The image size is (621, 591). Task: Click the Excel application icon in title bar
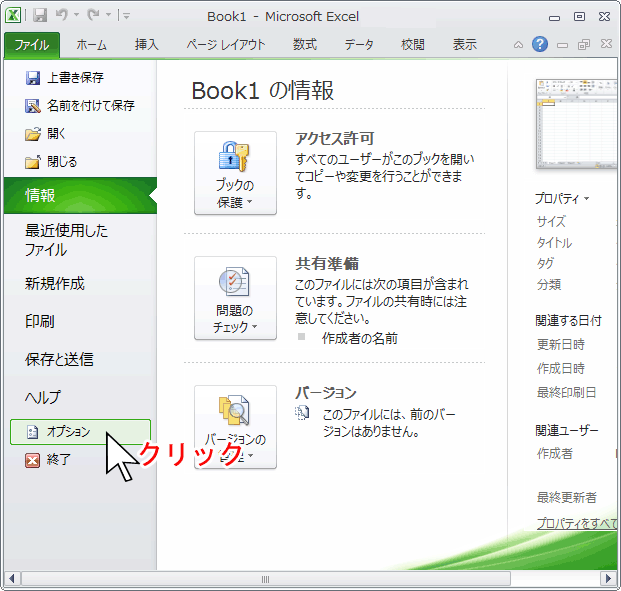[x=13, y=15]
